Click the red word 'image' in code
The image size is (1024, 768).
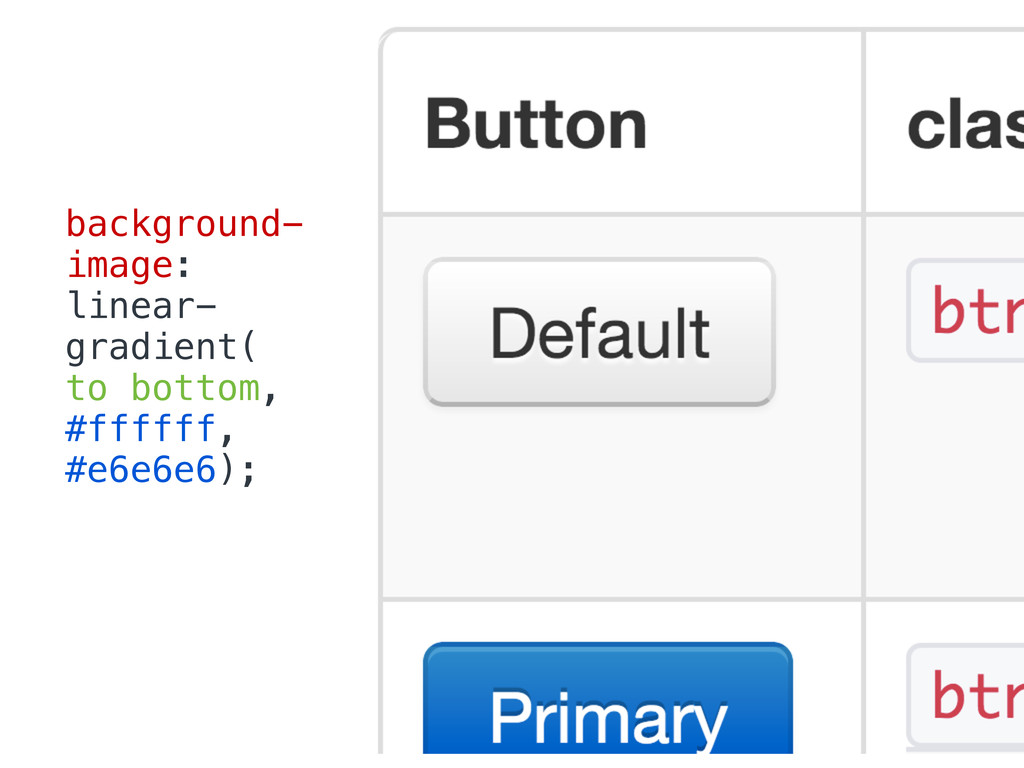pyautogui.click(x=120, y=265)
